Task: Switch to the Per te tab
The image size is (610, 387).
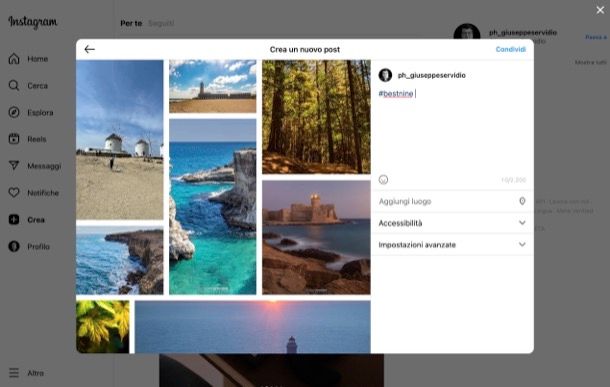Action: coord(131,23)
